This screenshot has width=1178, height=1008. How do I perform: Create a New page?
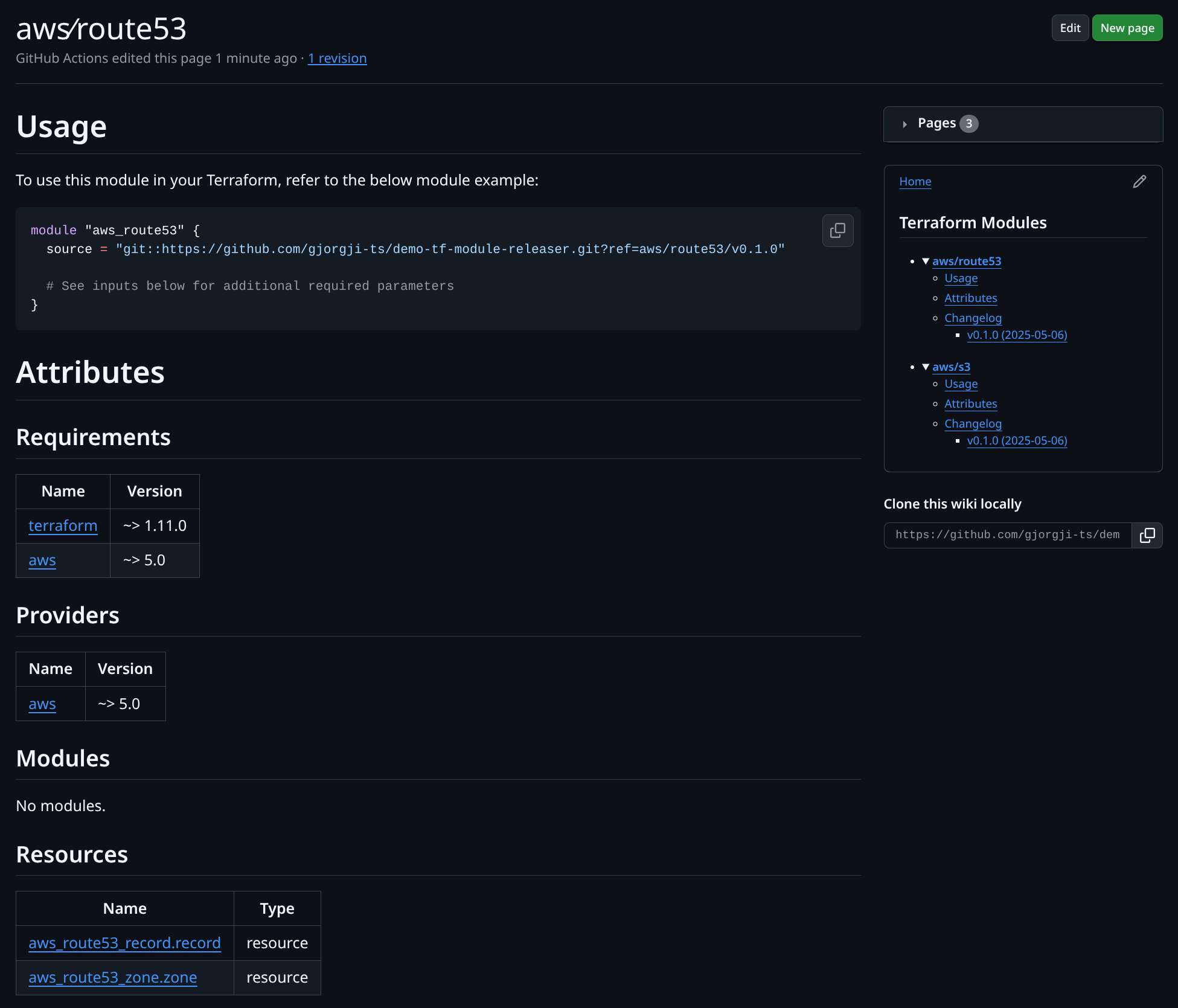(x=1127, y=28)
